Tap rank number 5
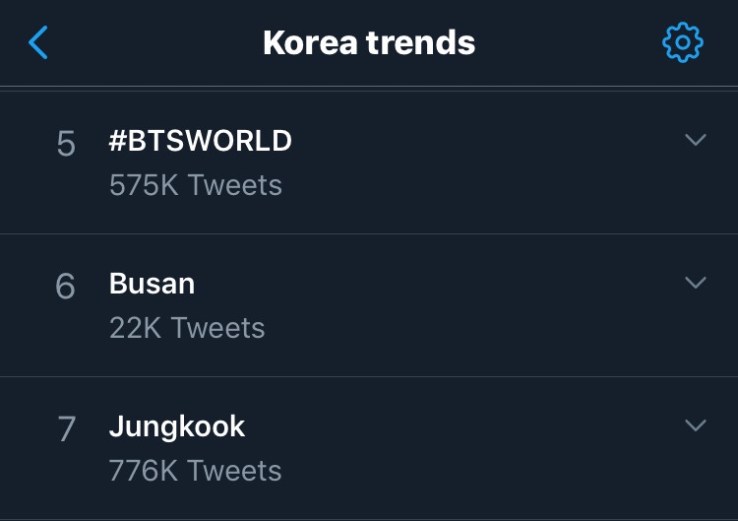The image size is (738, 521). point(66,144)
